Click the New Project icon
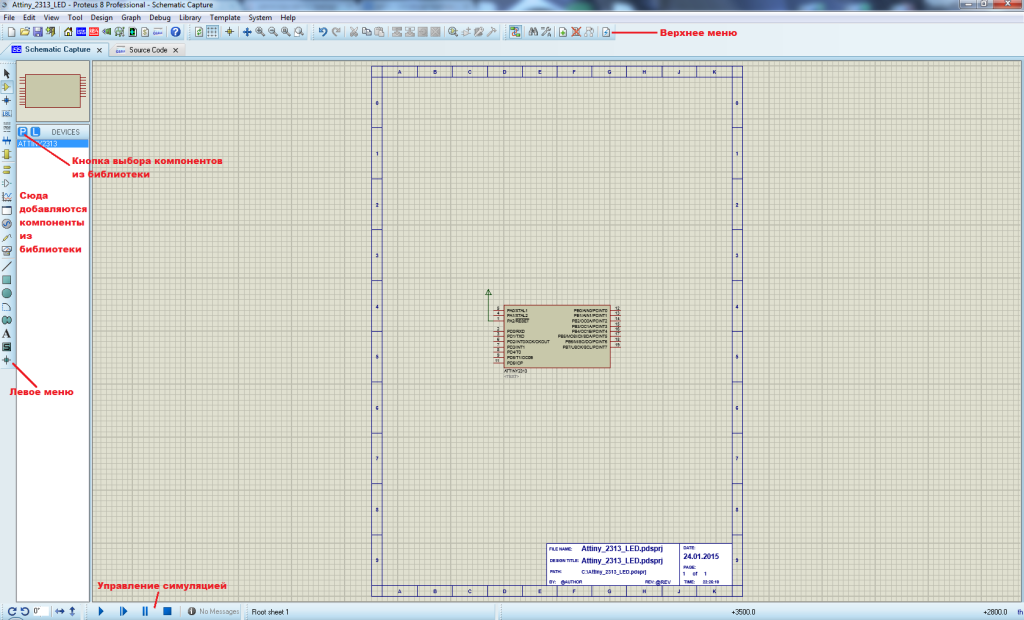 pos(11,32)
